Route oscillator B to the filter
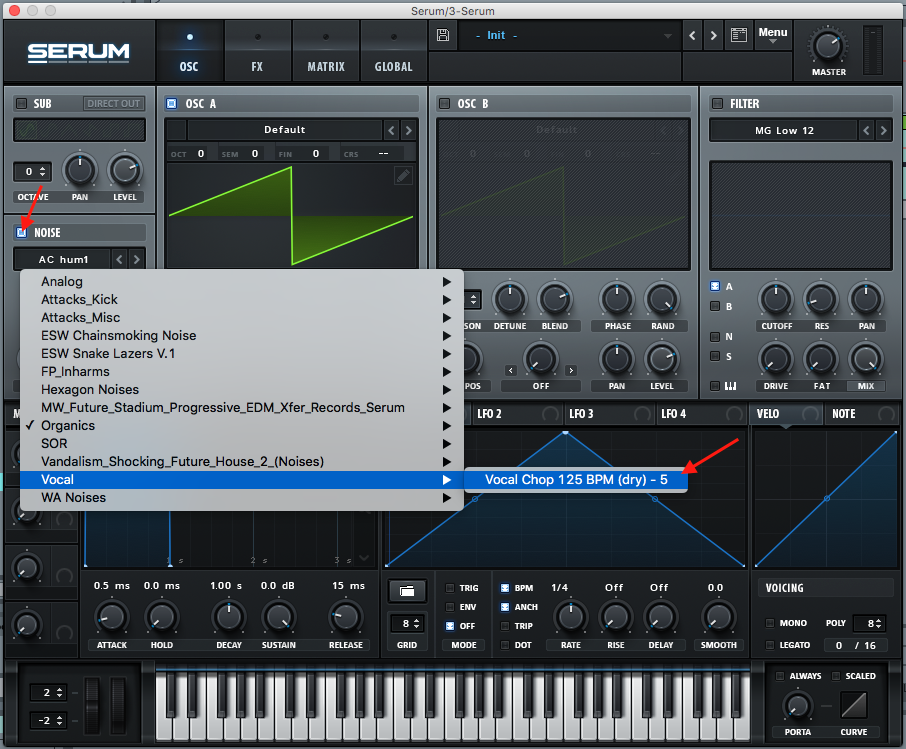Viewport: 906px width, 749px height. (715, 306)
